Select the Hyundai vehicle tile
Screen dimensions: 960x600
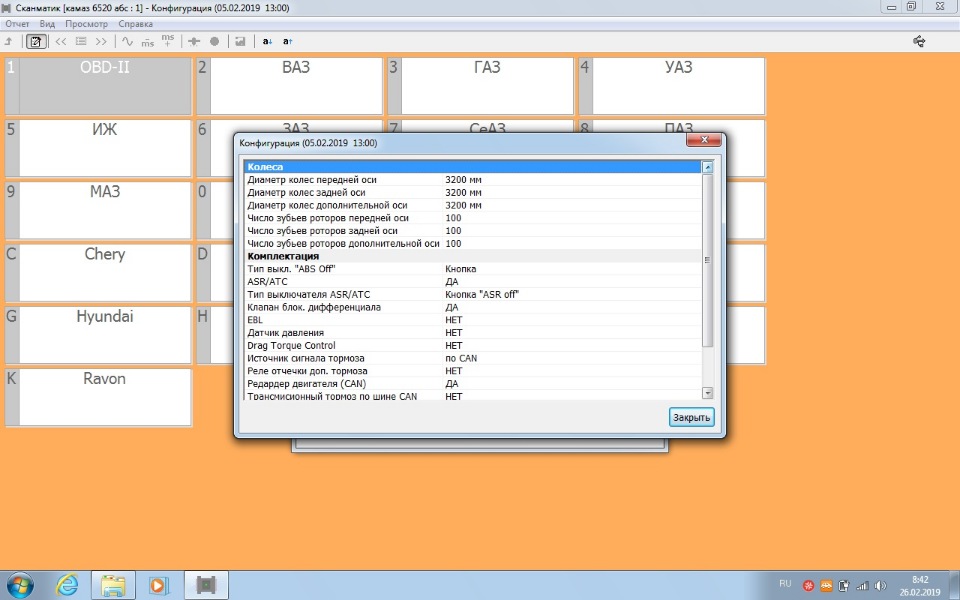coord(105,334)
